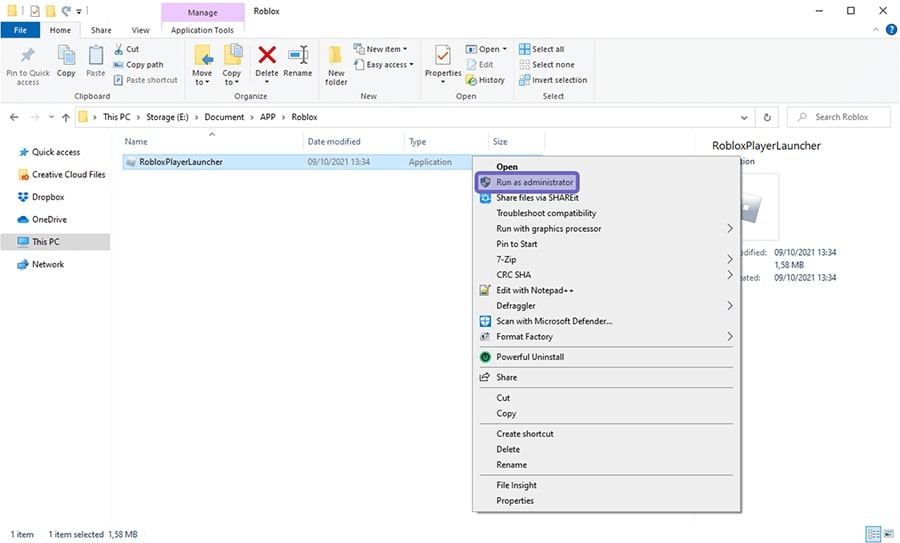The height and width of the screenshot is (543, 900).
Task: Click Edit in the Open group
Action: (480, 64)
